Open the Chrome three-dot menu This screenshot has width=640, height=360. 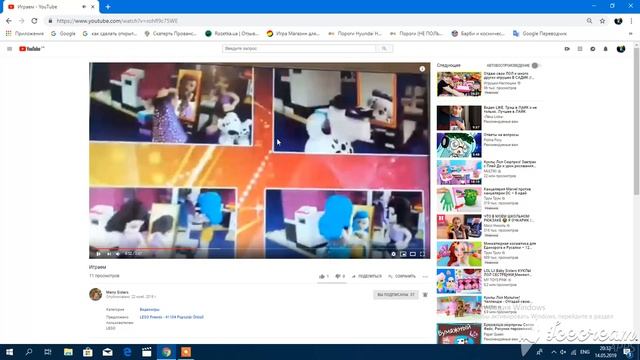tap(632, 21)
